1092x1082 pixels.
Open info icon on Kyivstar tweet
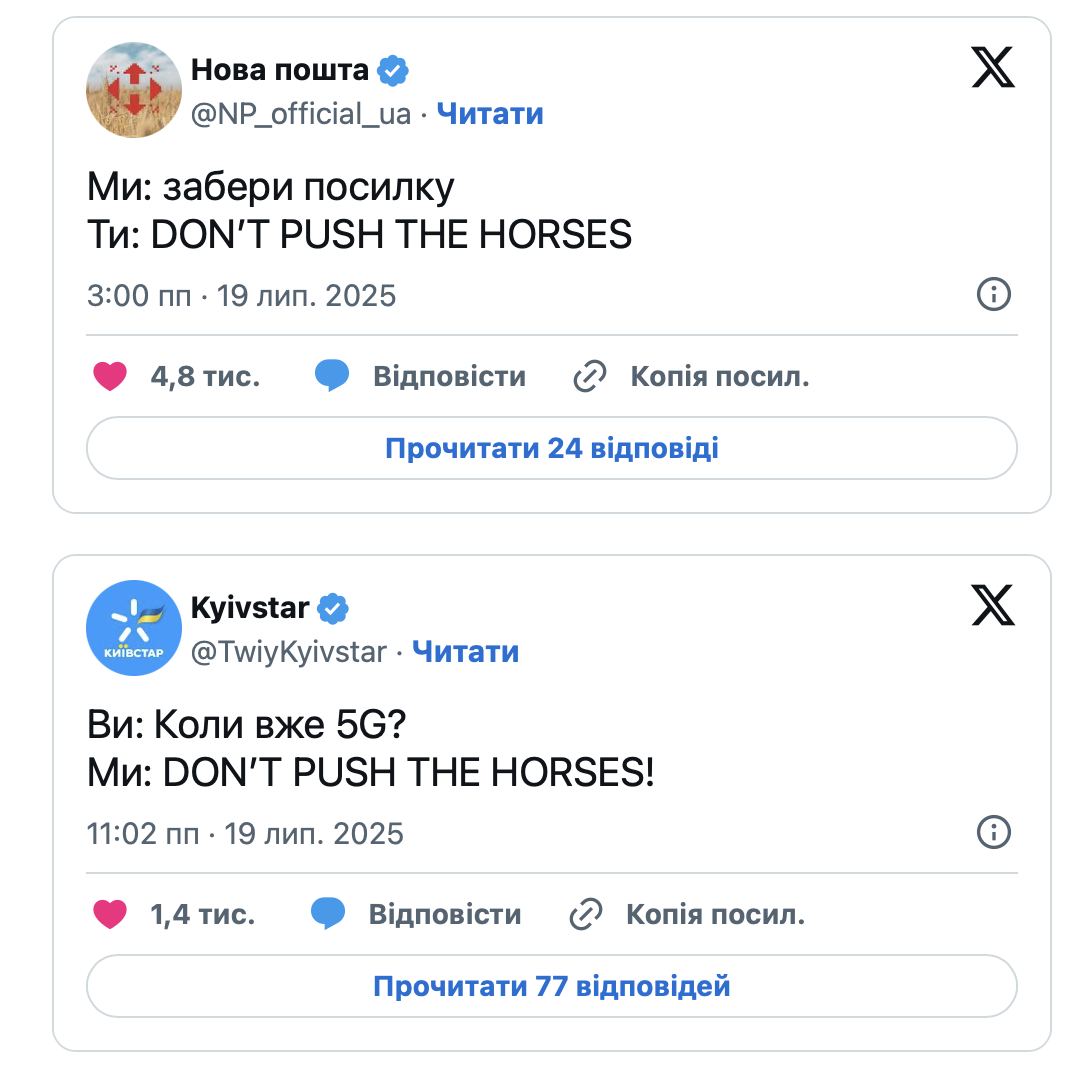coord(993,832)
